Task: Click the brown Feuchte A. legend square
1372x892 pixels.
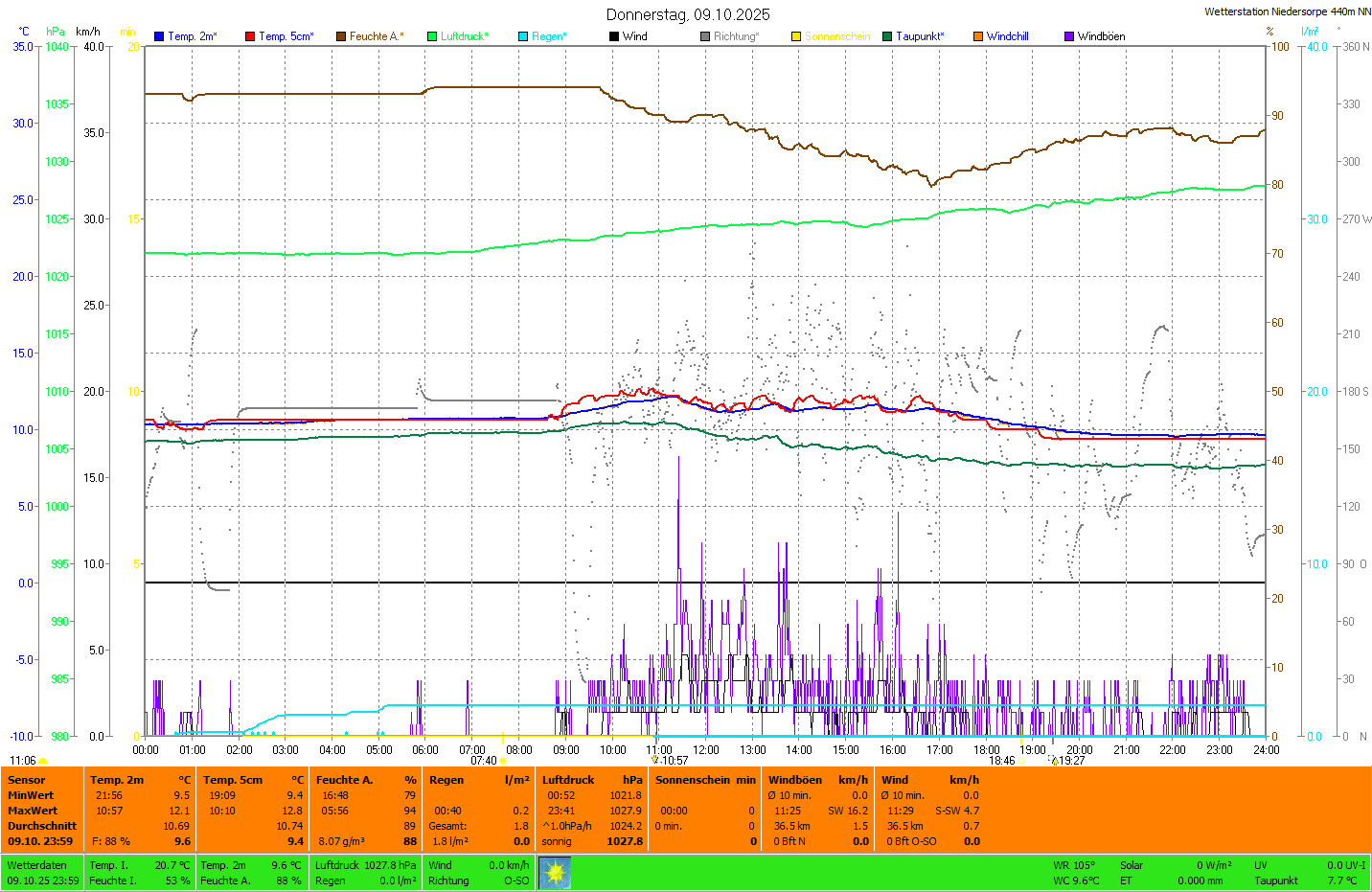Action: (341, 36)
